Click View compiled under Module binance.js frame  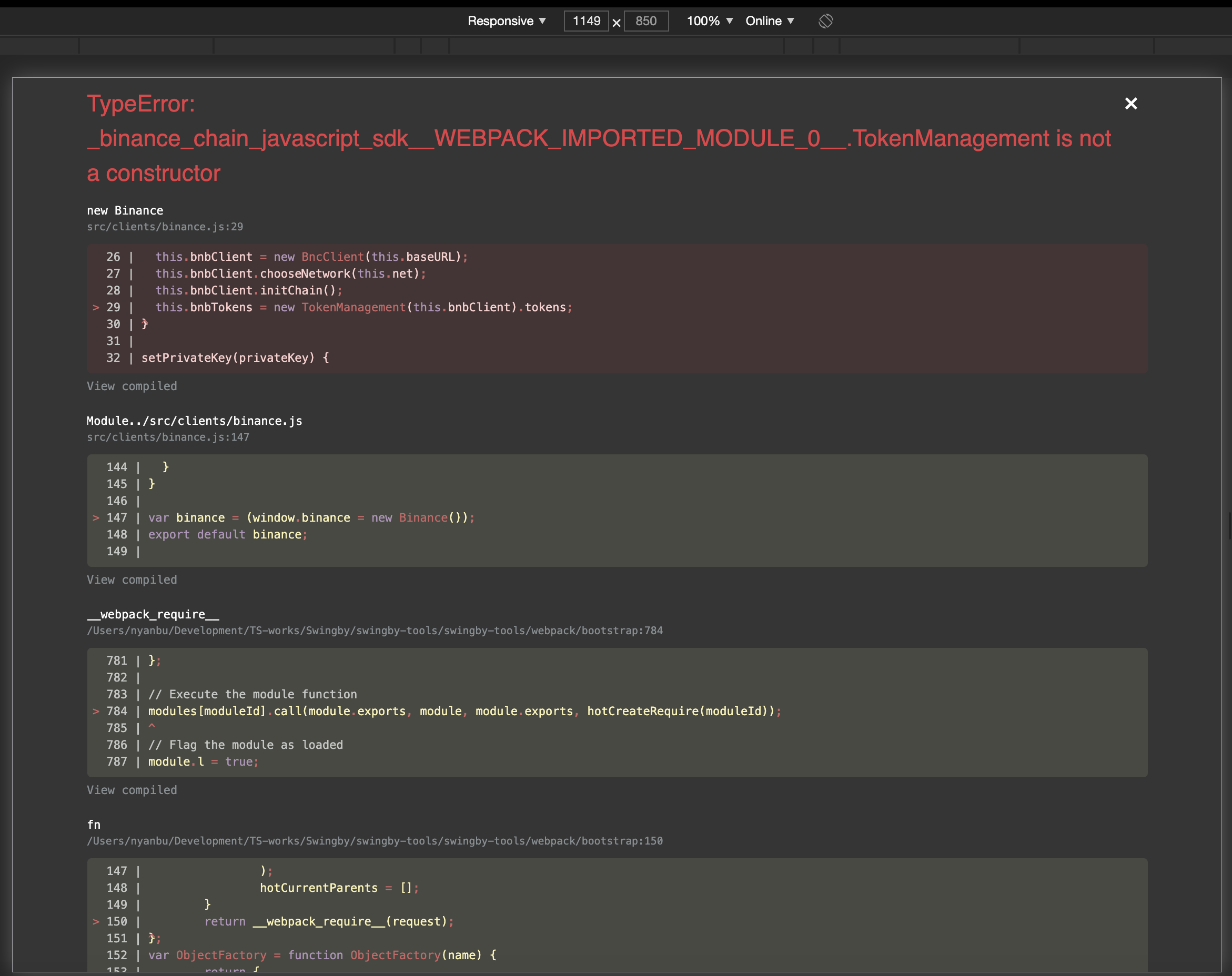coord(132,579)
